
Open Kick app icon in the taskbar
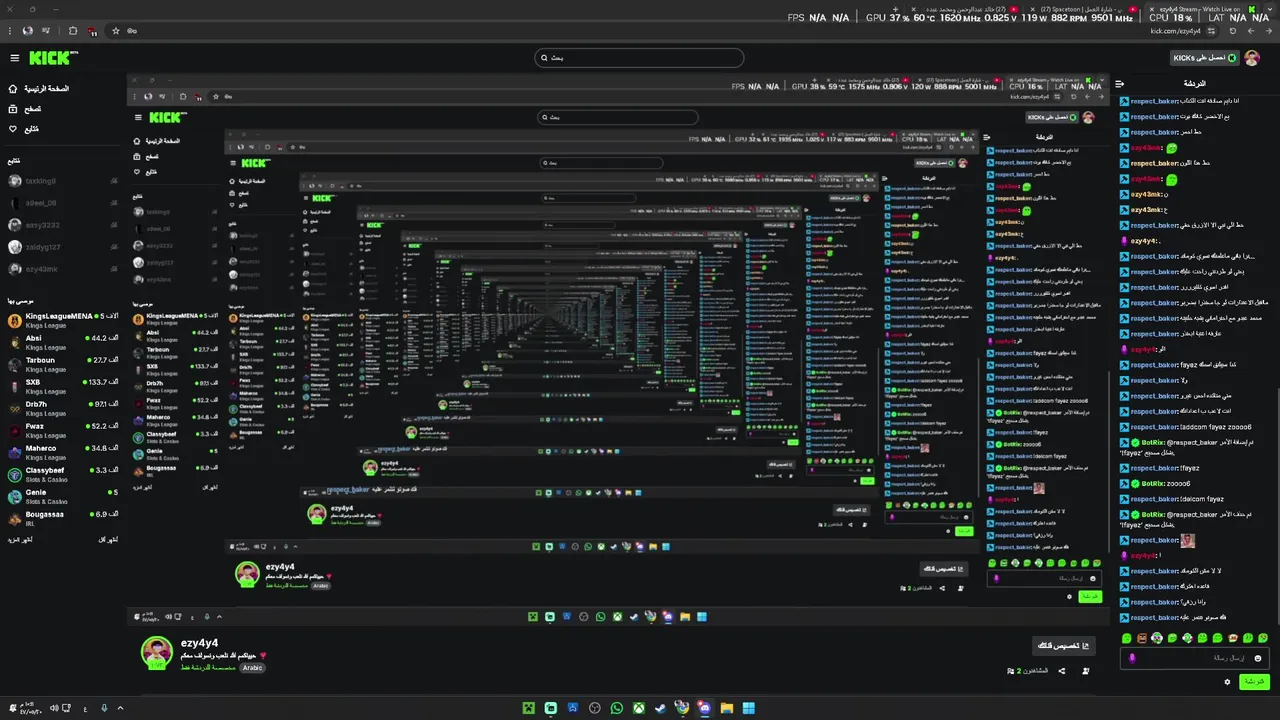point(550,708)
